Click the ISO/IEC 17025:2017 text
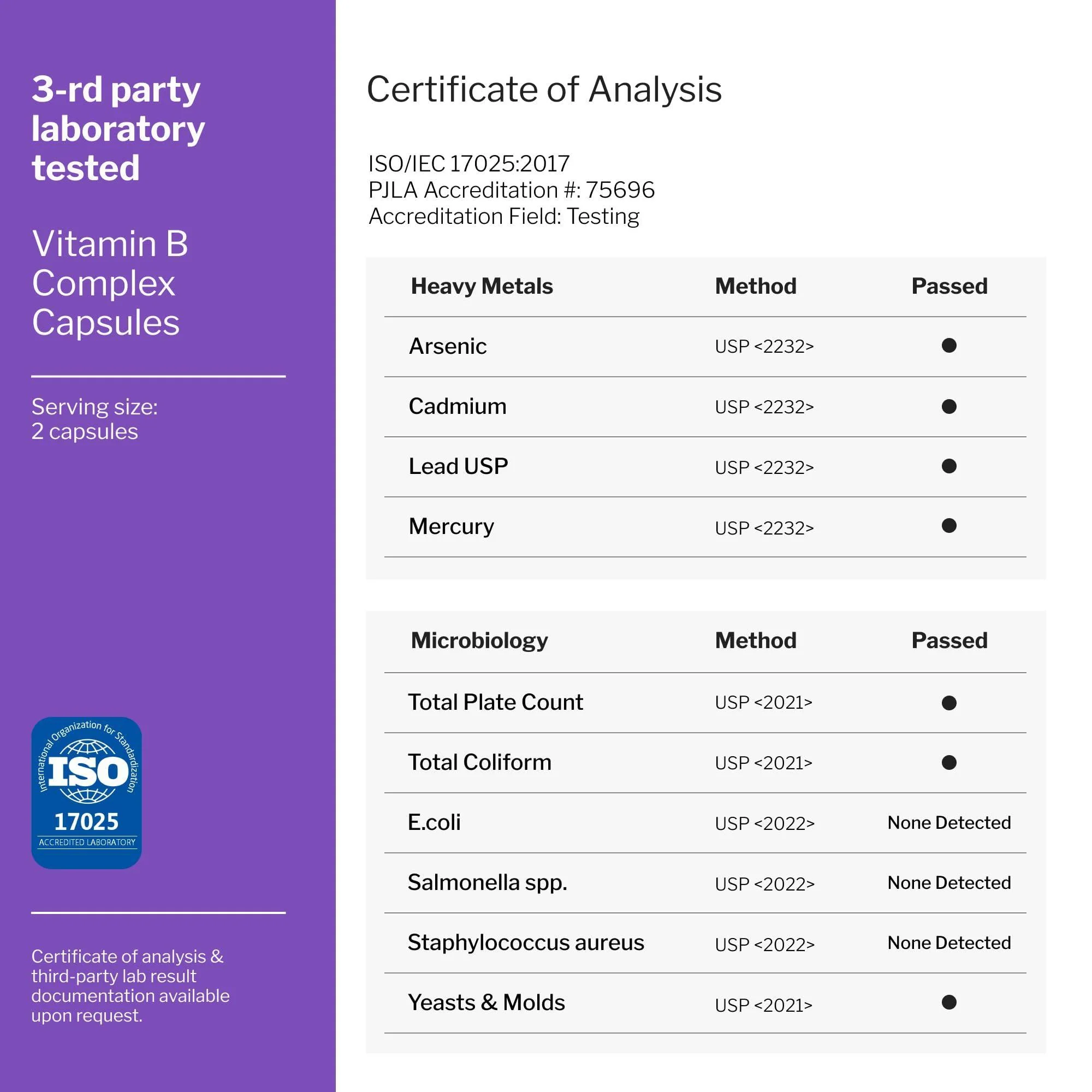 [468, 164]
